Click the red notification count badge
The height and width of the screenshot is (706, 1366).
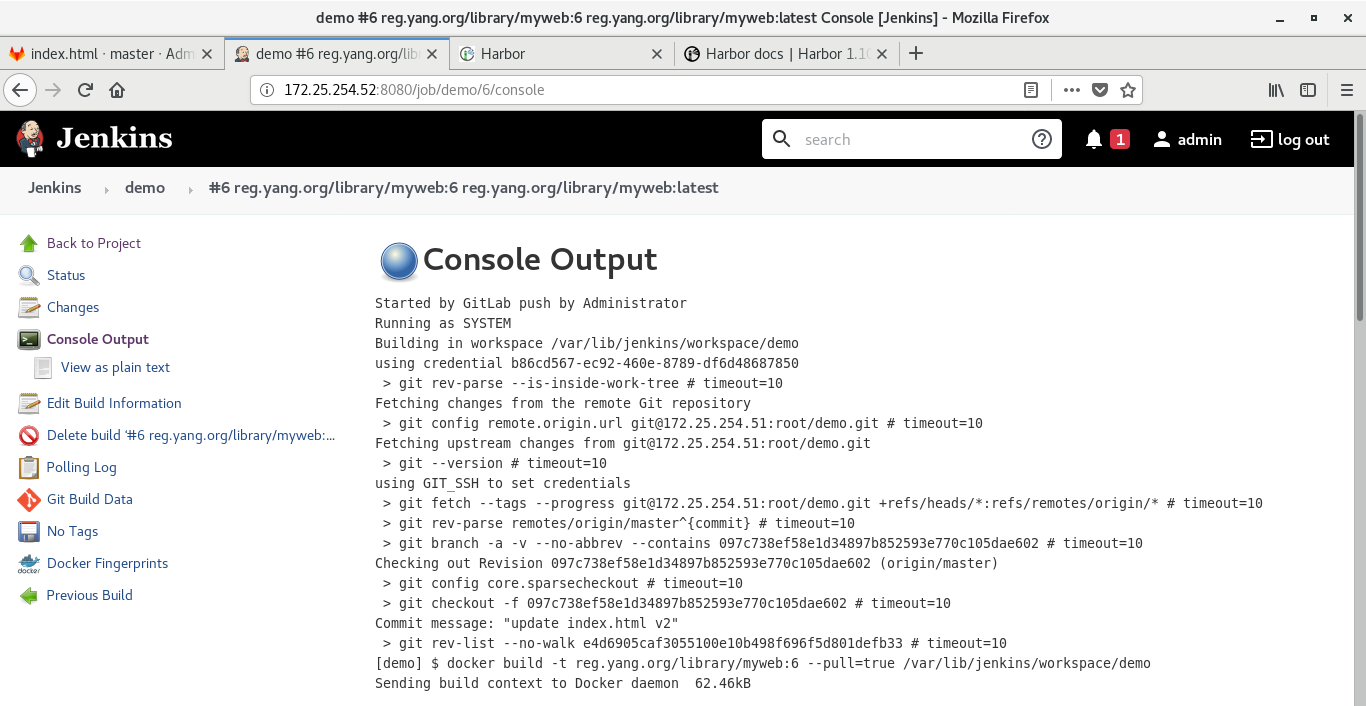(x=1120, y=139)
